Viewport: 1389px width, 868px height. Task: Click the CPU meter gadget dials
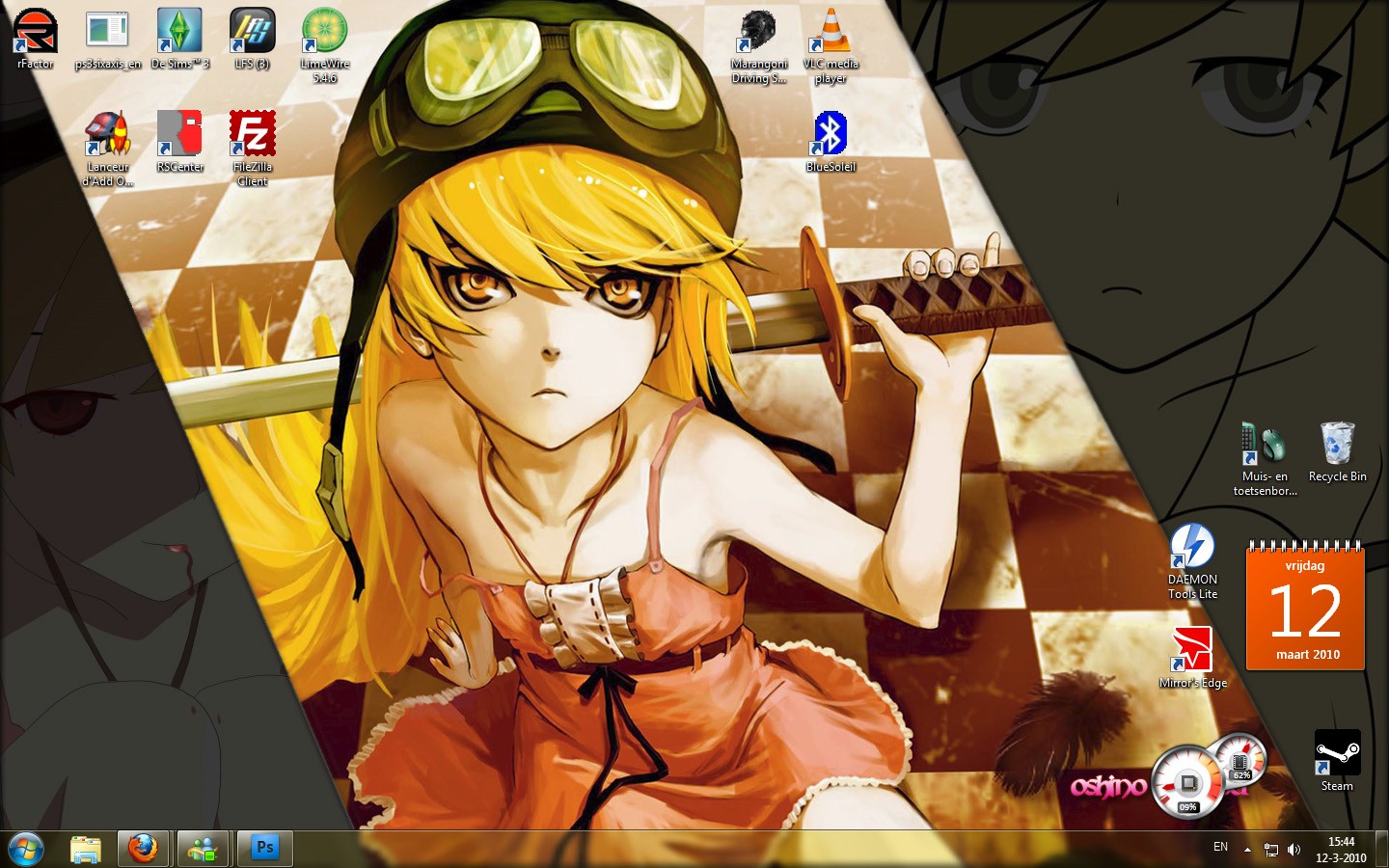pyautogui.click(x=1209, y=775)
